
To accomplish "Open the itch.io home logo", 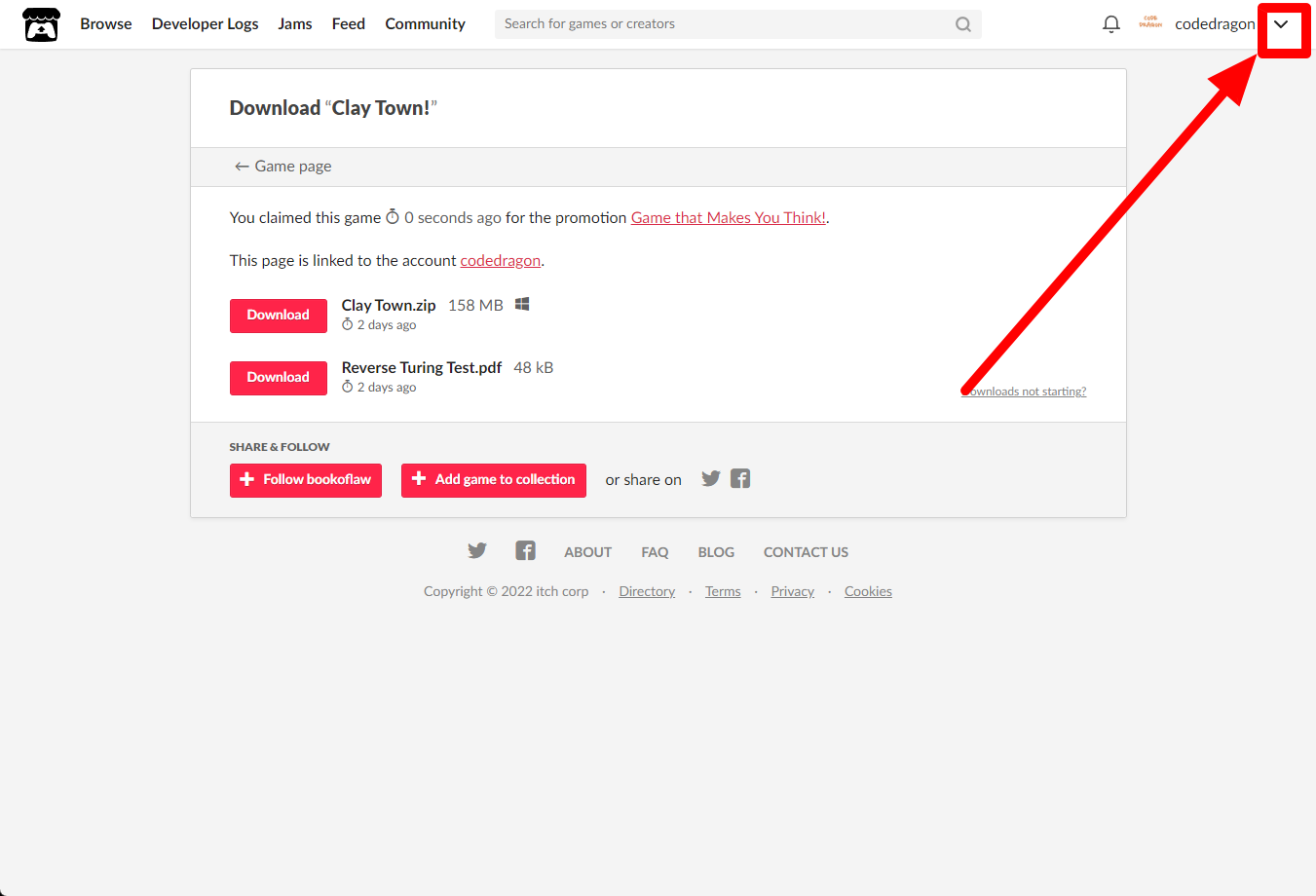I will (41, 24).
